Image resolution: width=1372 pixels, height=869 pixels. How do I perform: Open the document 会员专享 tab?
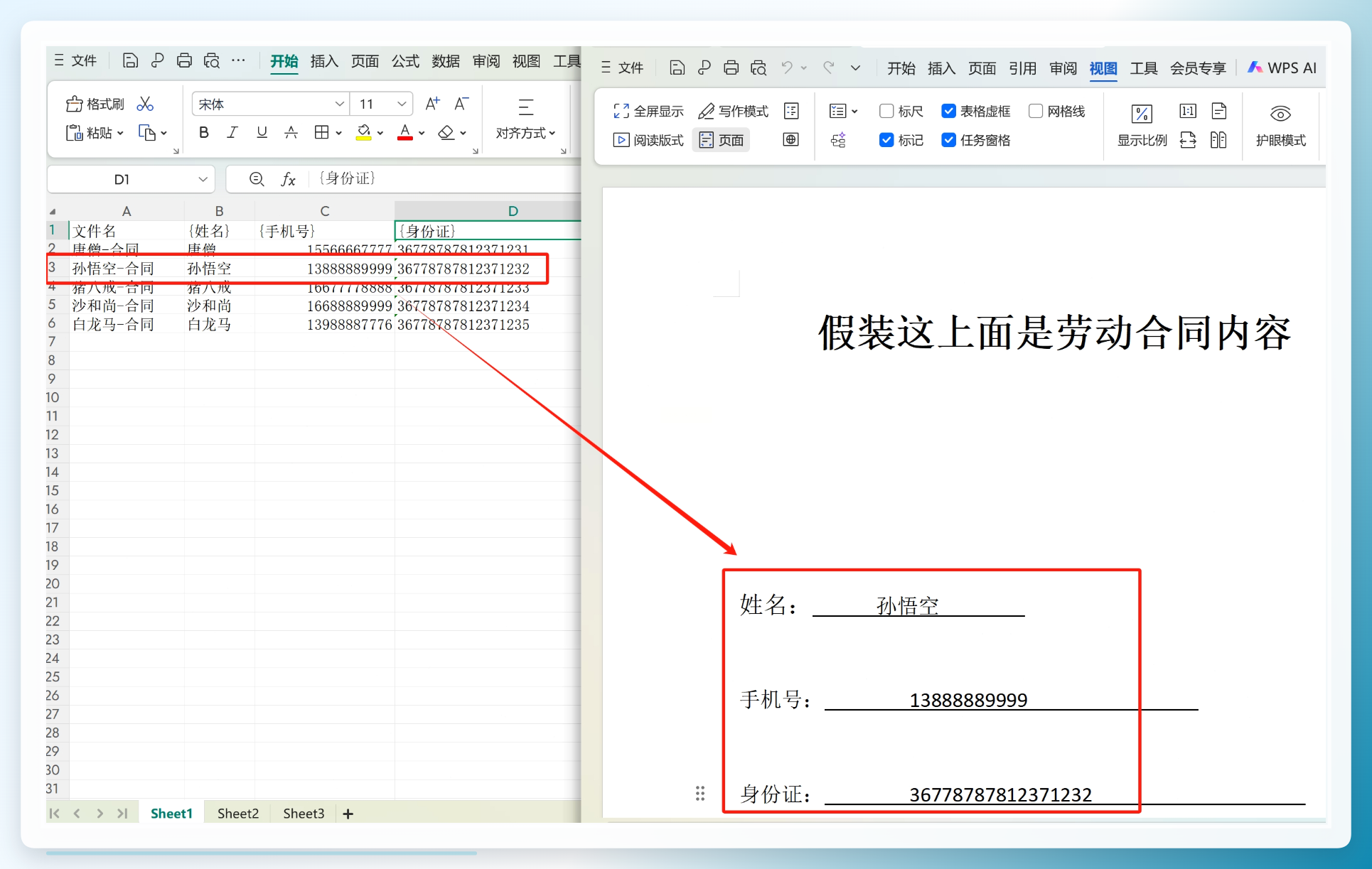pos(1198,68)
